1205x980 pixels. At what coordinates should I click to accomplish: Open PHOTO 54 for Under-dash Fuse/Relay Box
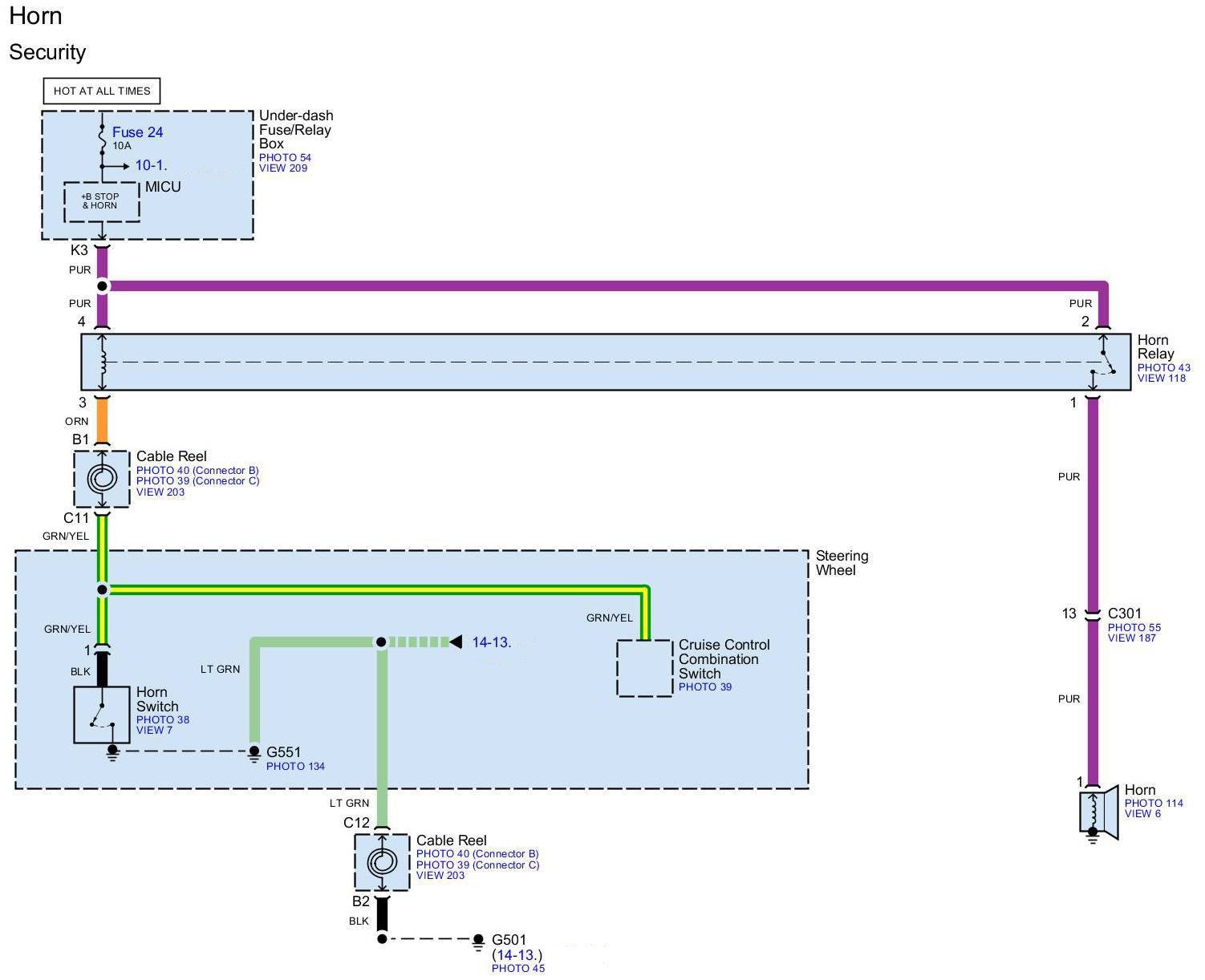click(x=285, y=158)
